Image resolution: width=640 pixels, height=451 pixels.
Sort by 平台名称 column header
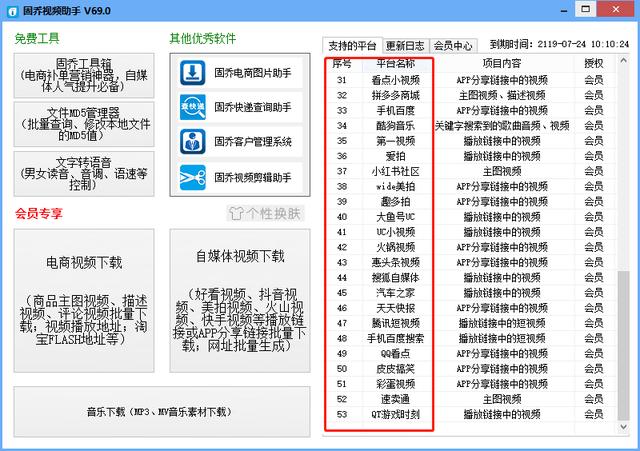[x=396, y=63]
